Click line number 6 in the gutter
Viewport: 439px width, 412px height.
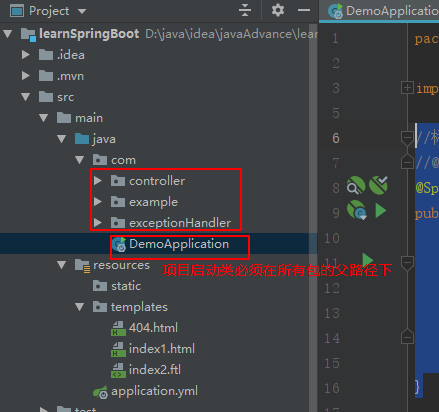click(x=336, y=138)
